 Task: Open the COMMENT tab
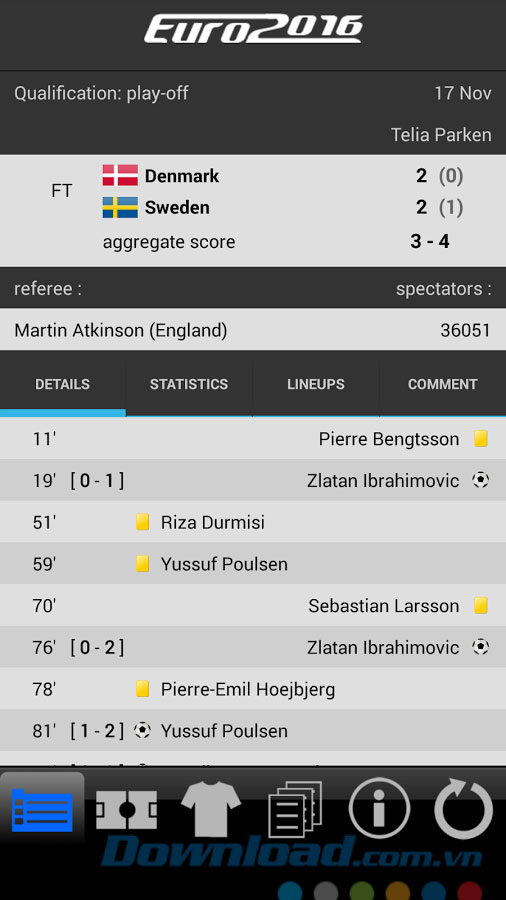442,384
